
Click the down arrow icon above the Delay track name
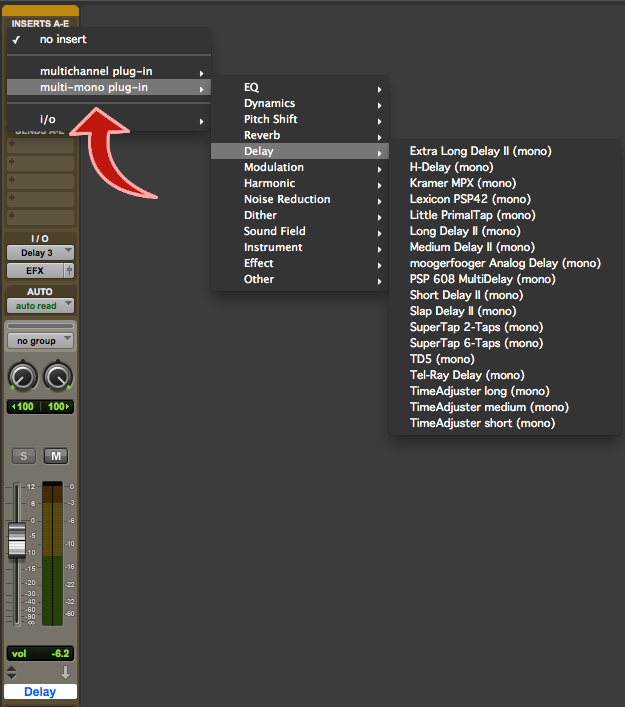tap(66, 673)
